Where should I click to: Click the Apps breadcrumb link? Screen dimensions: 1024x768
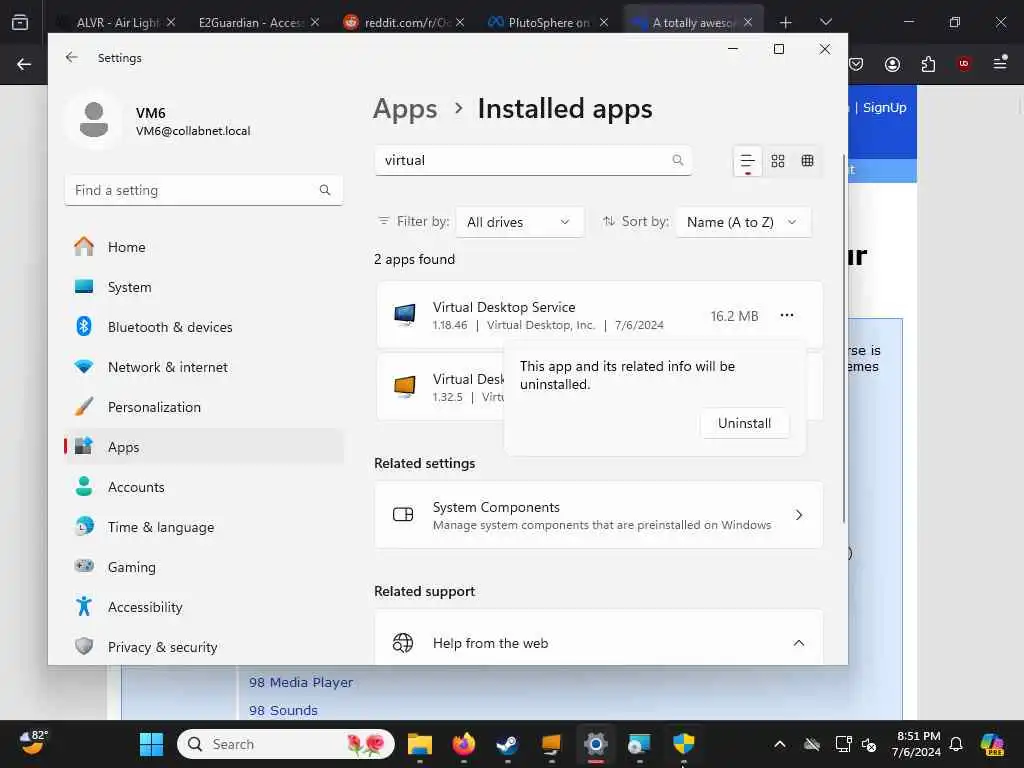[405, 108]
